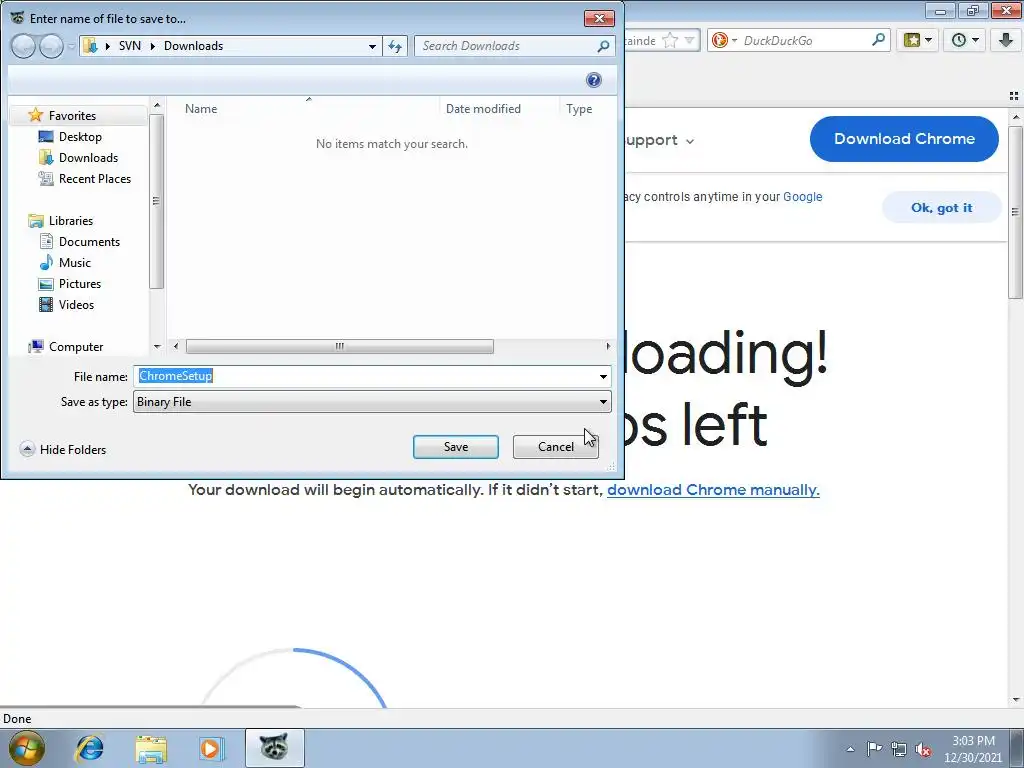
Task: Click the browser search magnifier icon
Action: tap(879, 40)
